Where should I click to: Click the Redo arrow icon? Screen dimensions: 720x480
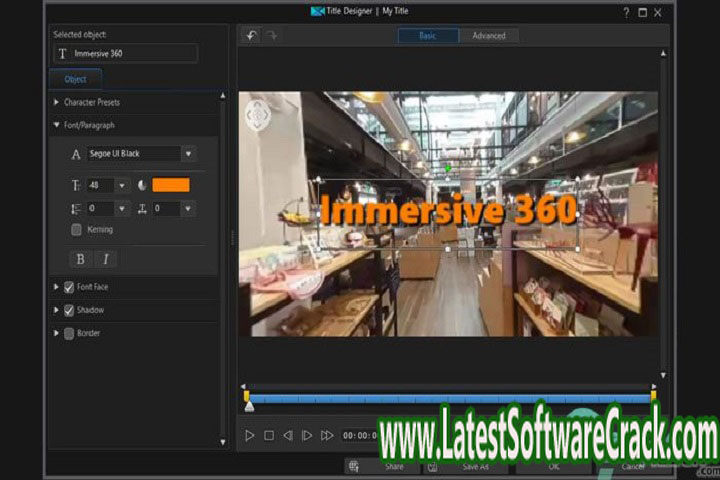272,36
